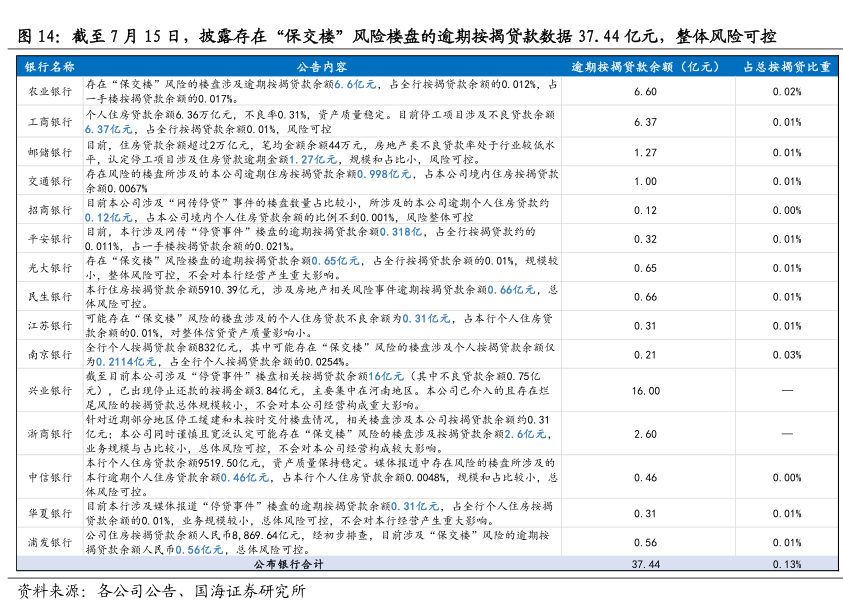Screen dimensions: 843x612
Task: Select the balance value '0.66' for 民生银行
Action: coord(645,297)
